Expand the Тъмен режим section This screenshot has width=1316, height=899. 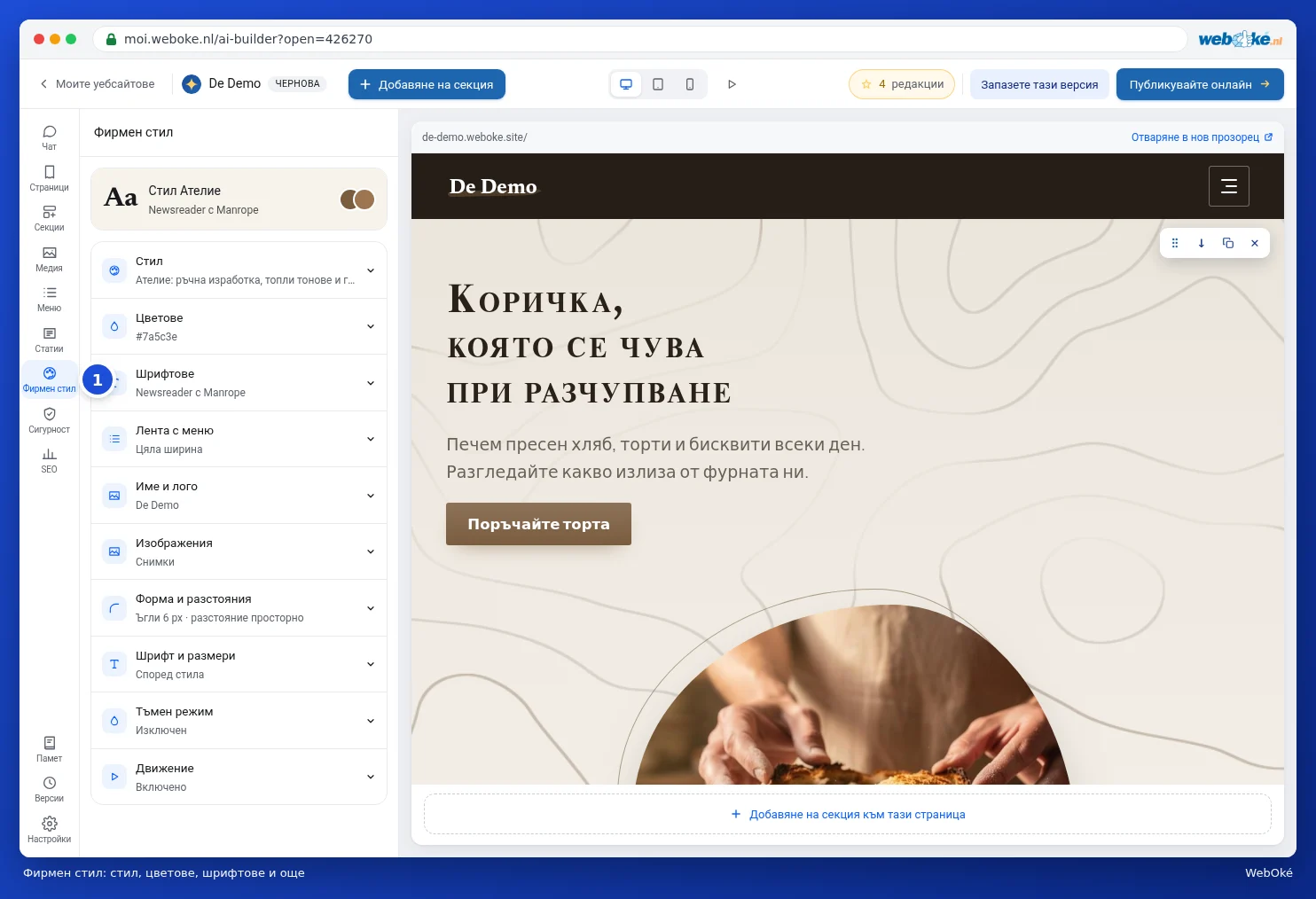tap(239, 721)
